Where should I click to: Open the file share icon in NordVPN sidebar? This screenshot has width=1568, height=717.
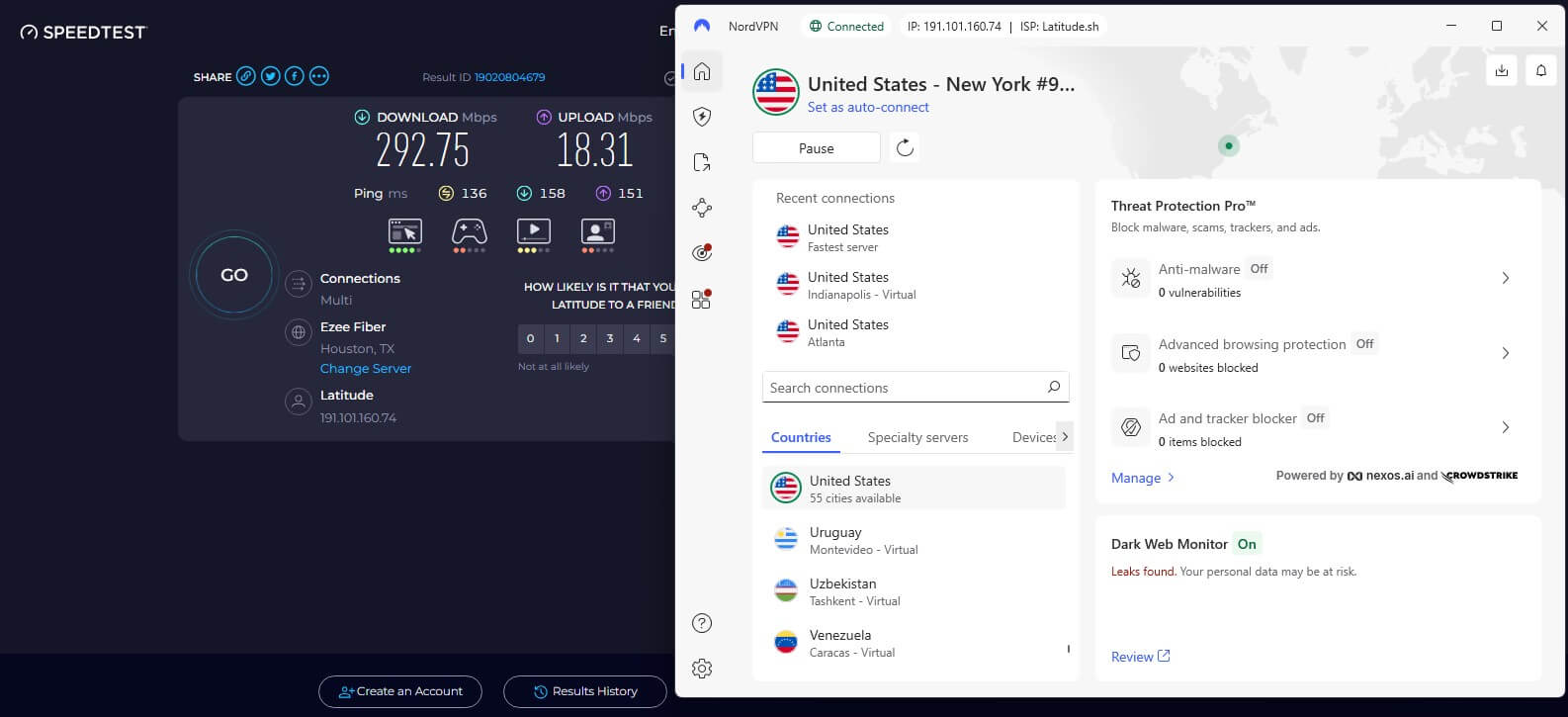coord(702,162)
